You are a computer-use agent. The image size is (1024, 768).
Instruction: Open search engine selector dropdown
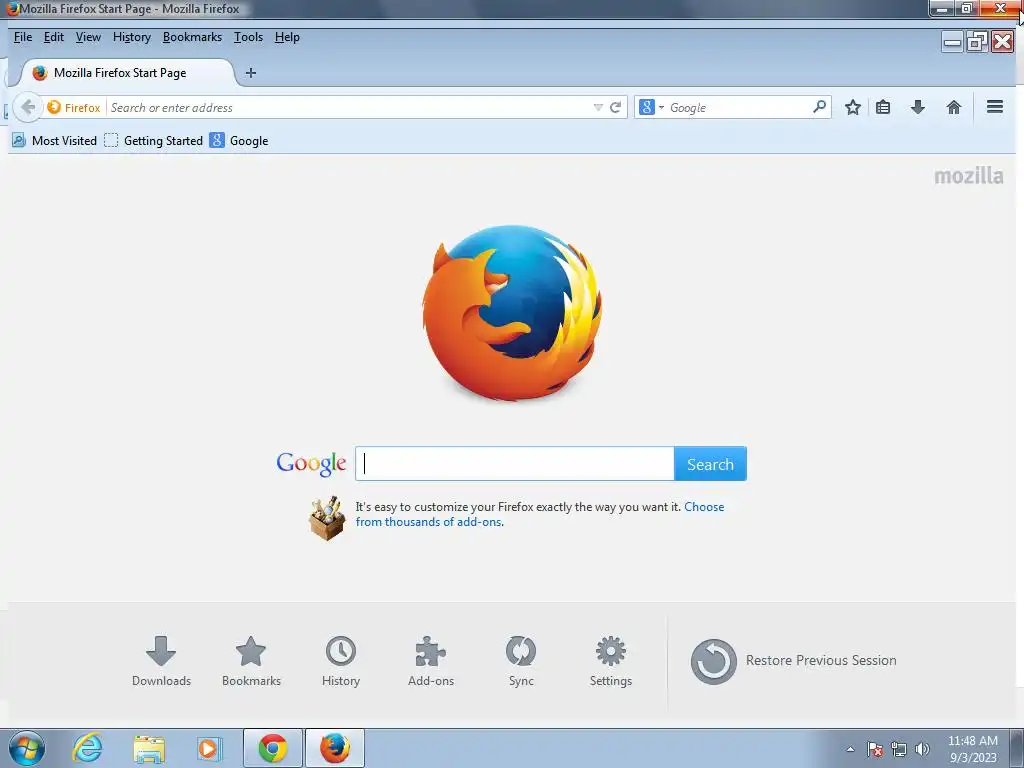tap(651, 108)
